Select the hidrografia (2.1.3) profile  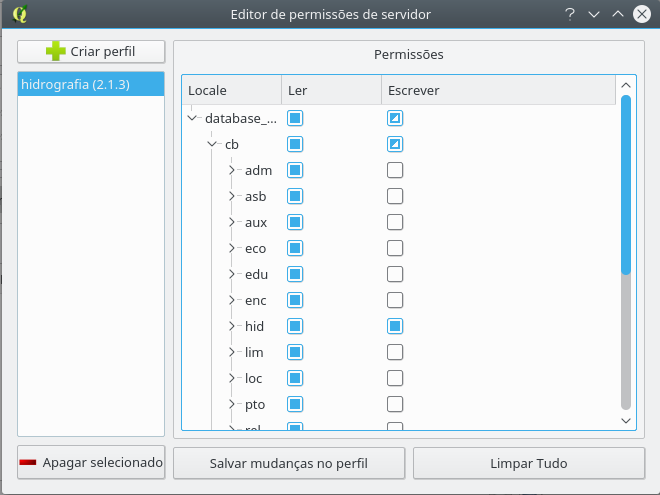[91, 84]
